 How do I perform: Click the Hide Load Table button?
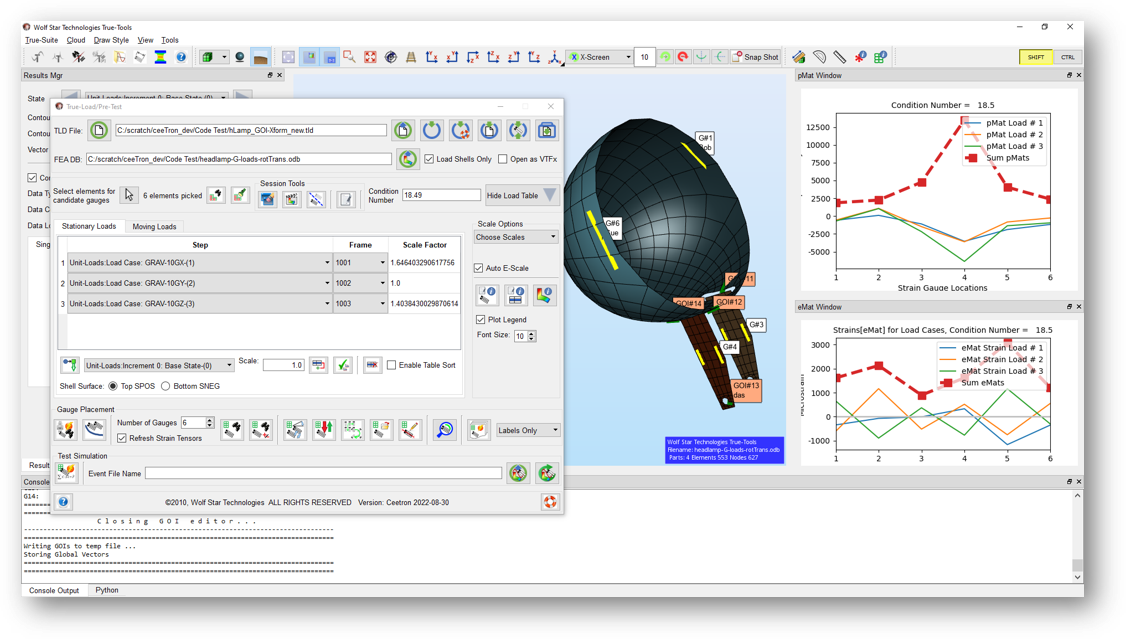[521, 195]
